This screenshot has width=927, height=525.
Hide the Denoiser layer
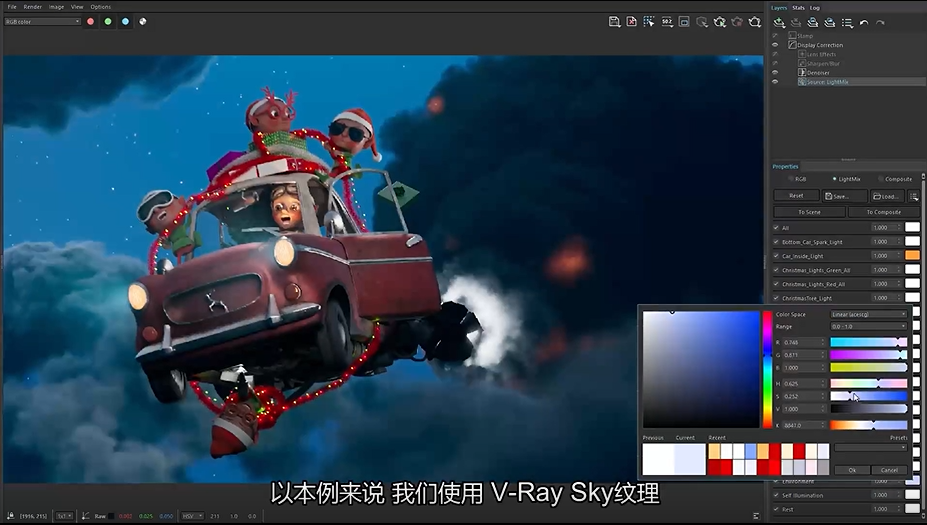tap(775, 73)
